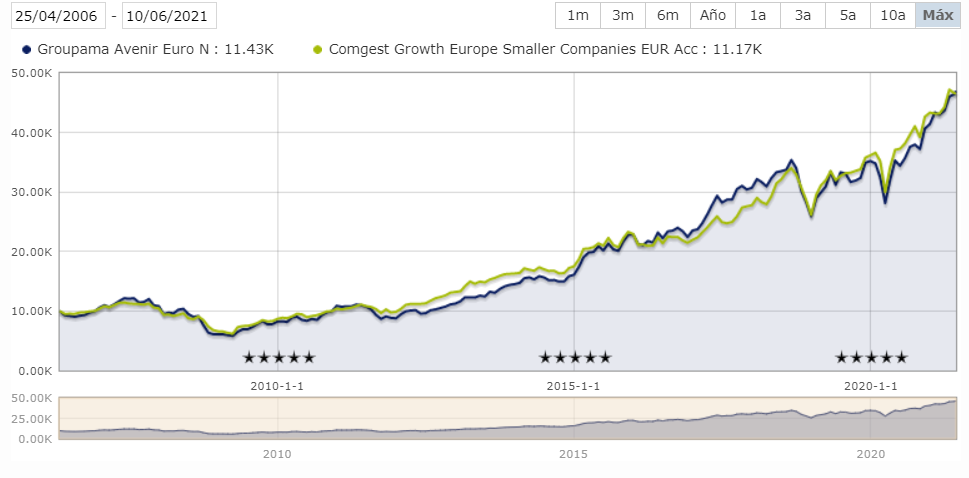Click the navigator overview at 2015
The width and height of the screenshot is (969, 478).
point(573,418)
